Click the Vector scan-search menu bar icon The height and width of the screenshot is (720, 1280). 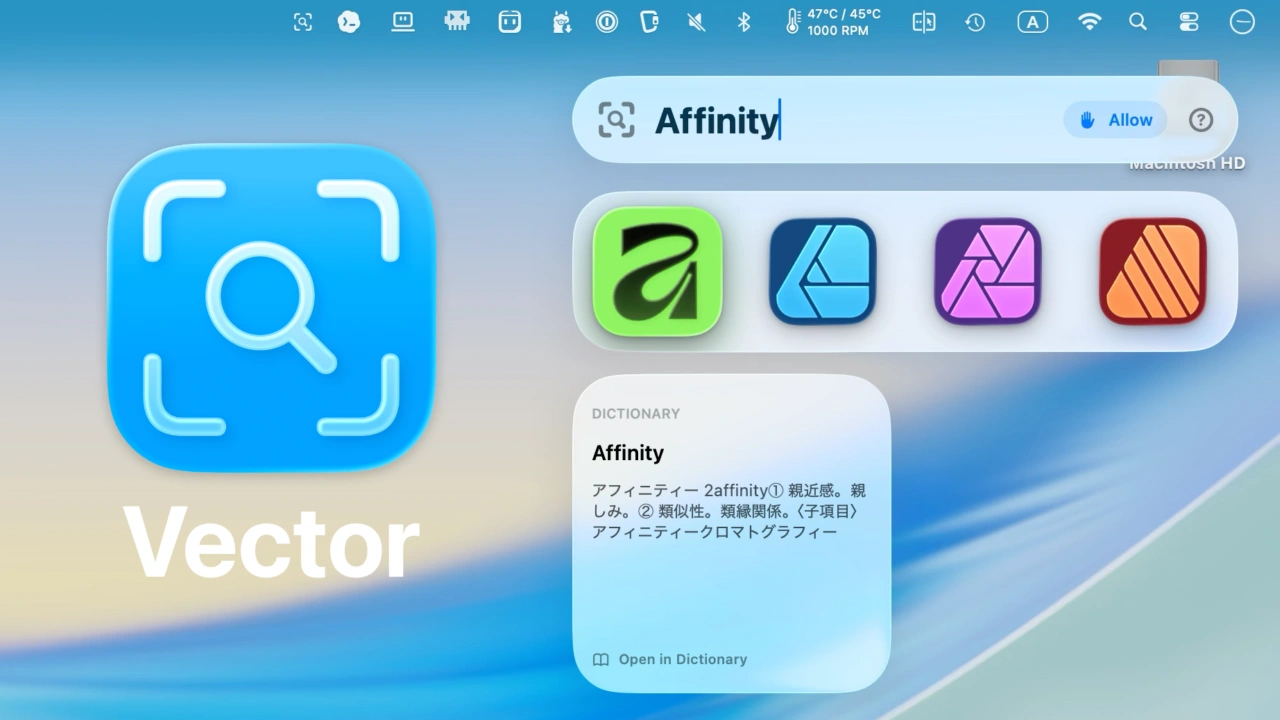[x=303, y=22]
